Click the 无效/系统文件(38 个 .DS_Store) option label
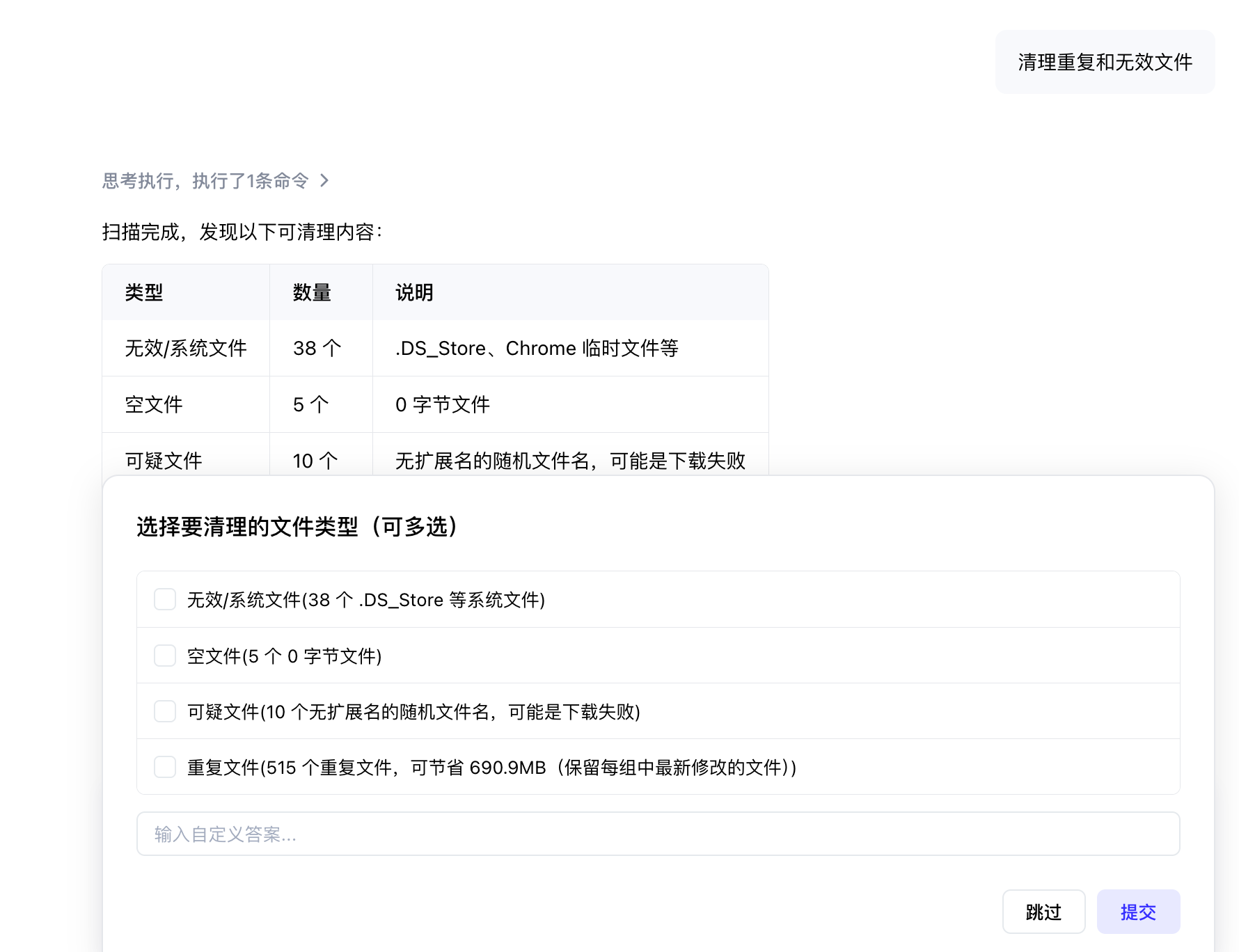This screenshot has height=952, width=1239. (x=366, y=600)
